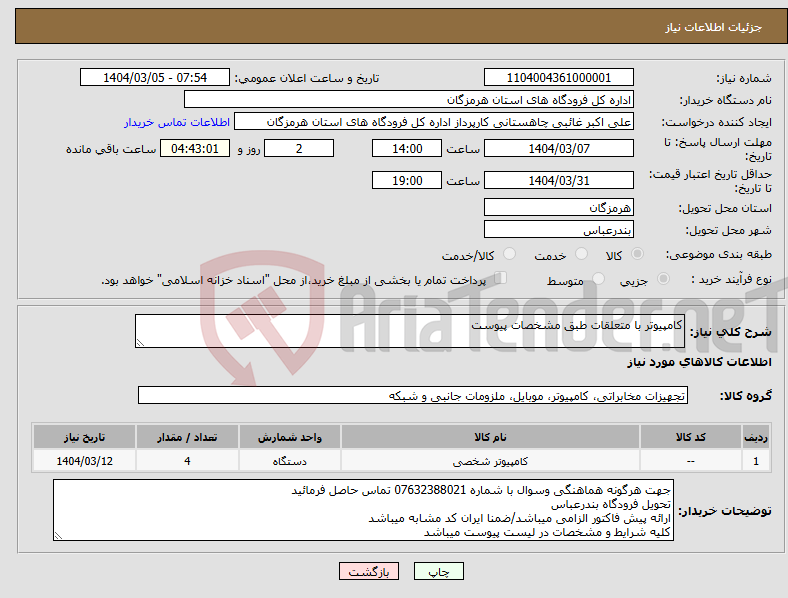Click the جزئیات اطلاعات نیاز header title

coord(714,27)
